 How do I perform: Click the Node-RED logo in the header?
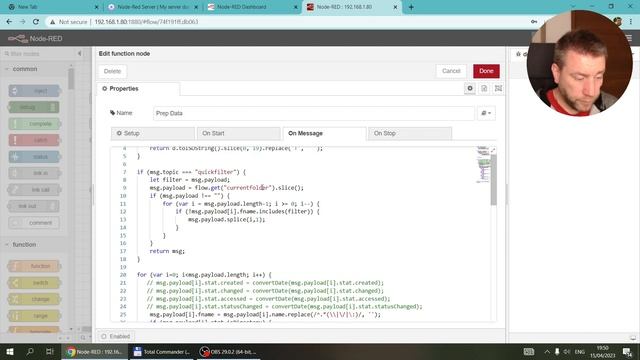pos(35,38)
